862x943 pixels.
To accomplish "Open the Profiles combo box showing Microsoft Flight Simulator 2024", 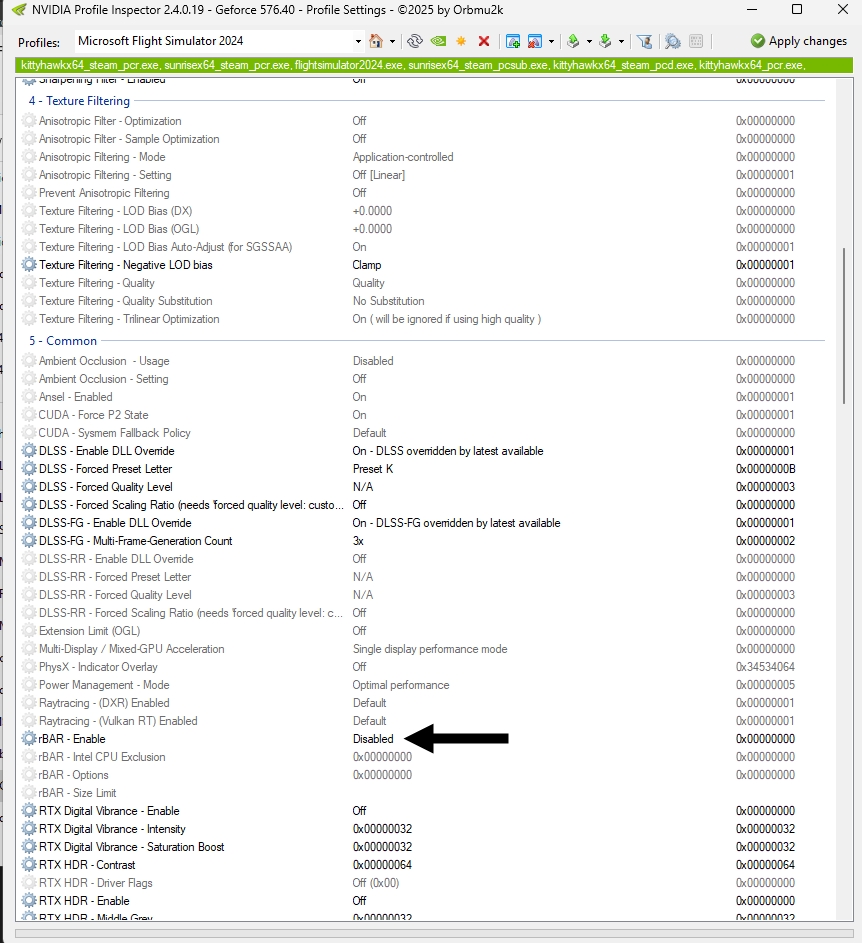I will tap(220, 41).
